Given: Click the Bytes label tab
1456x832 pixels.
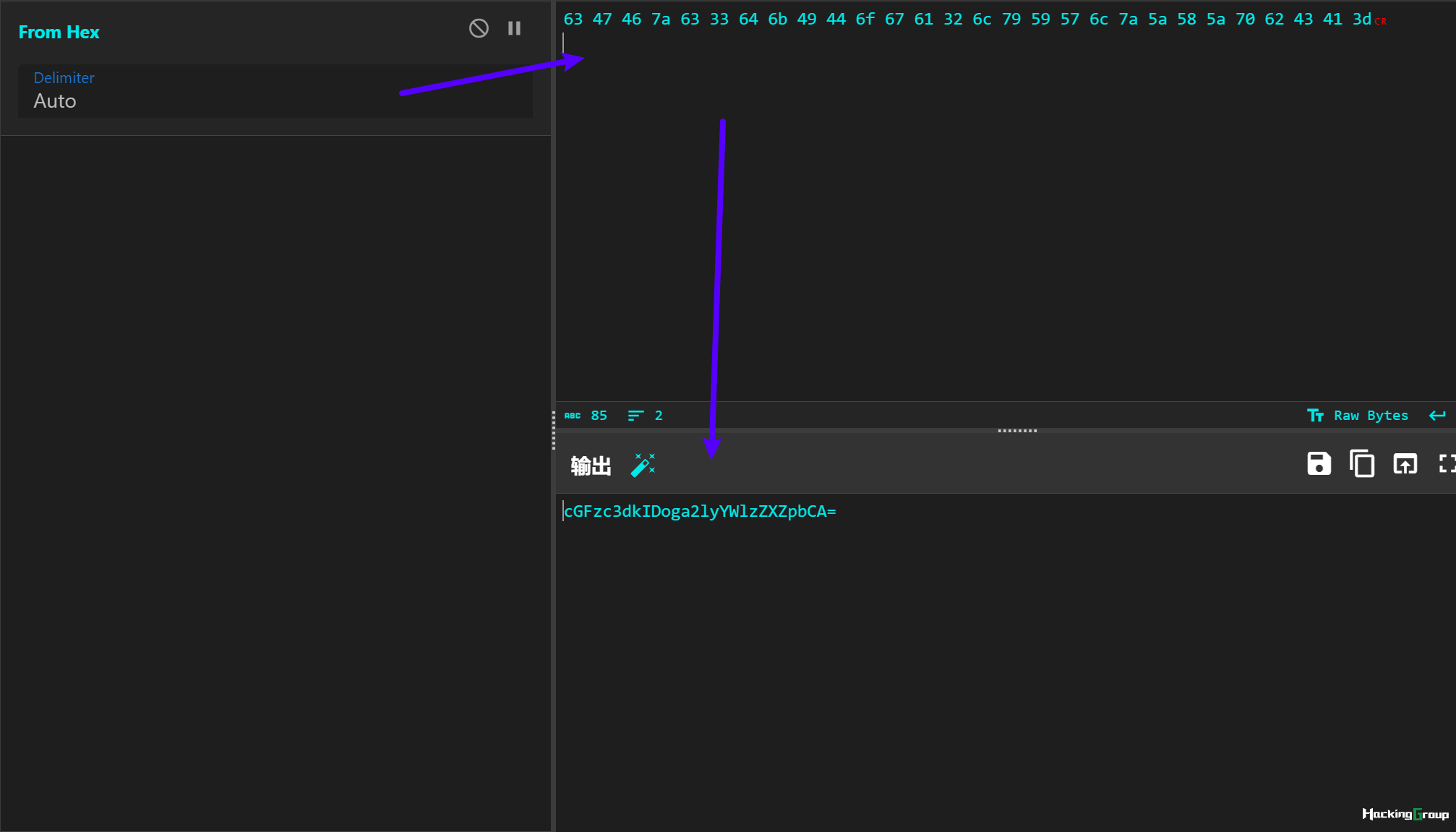Looking at the screenshot, I should (1390, 416).
